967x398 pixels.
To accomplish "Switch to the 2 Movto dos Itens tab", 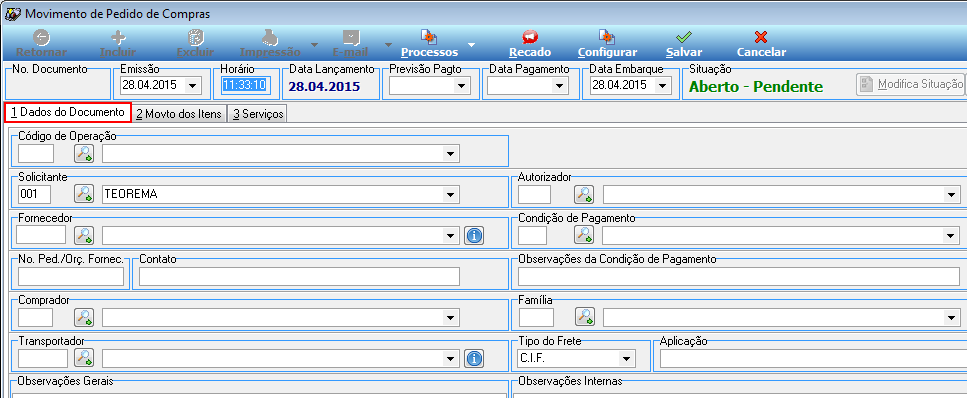I will pyautogui.click(x=179, y=114).
